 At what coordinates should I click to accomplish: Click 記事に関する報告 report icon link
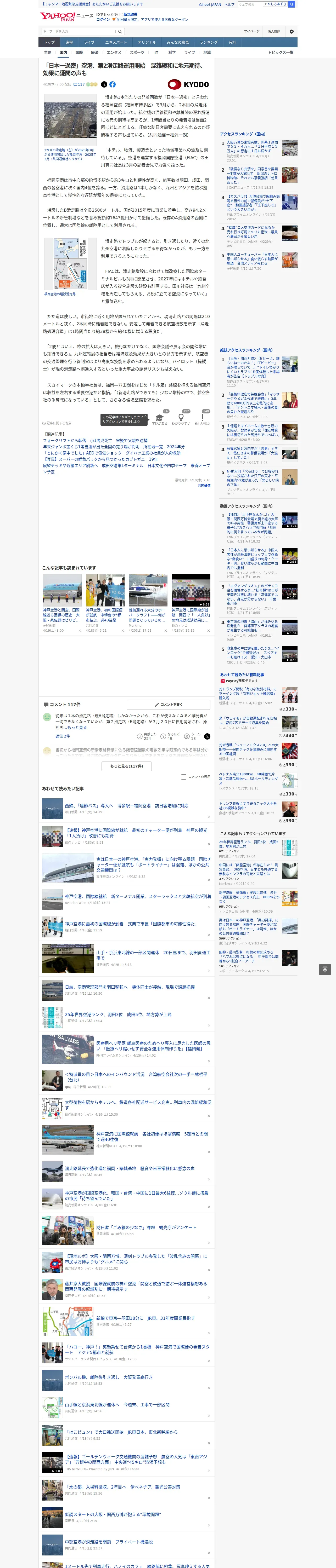[57, 423]
